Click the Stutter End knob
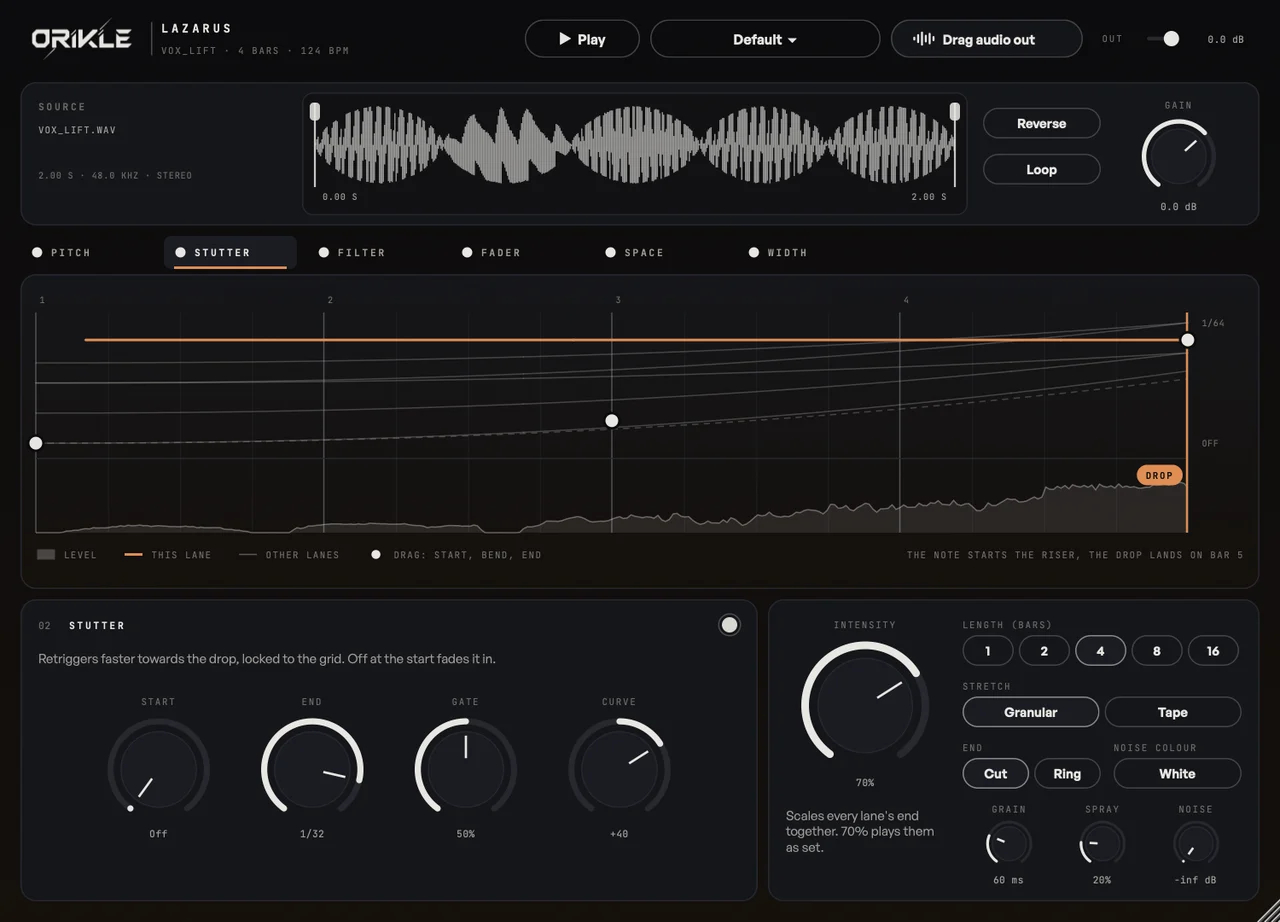The image size is (1280, 922). [312, 768]
